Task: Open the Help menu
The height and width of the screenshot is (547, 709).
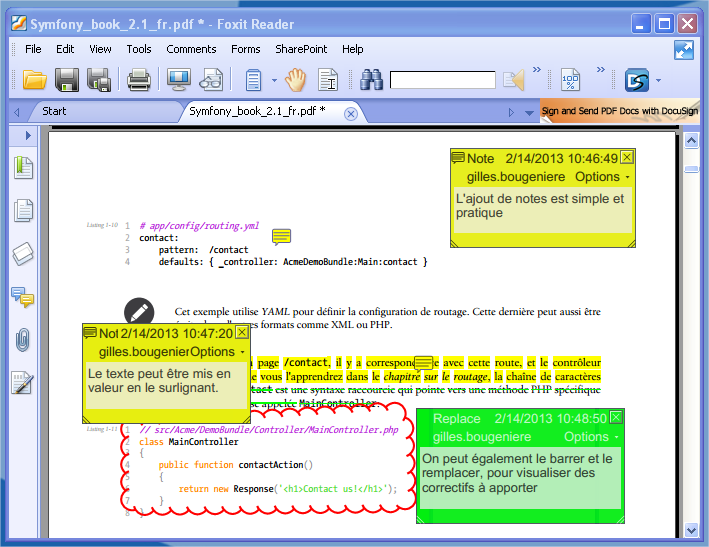Action: (353, 49)
